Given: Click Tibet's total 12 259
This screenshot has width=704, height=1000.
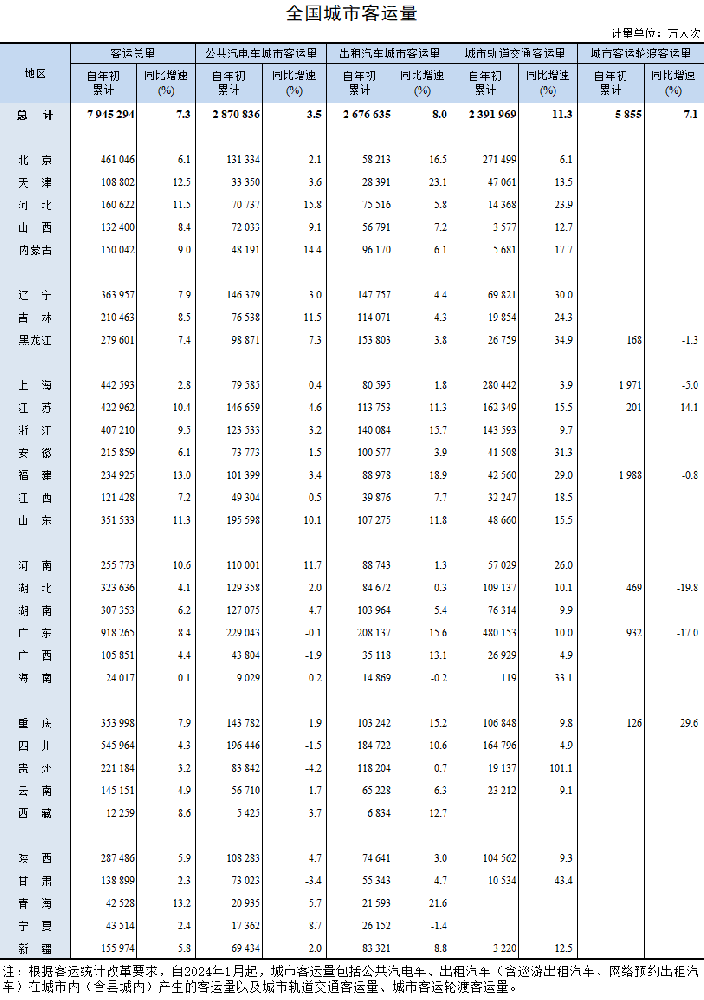Looking at the screenshot, I should 121,813.
